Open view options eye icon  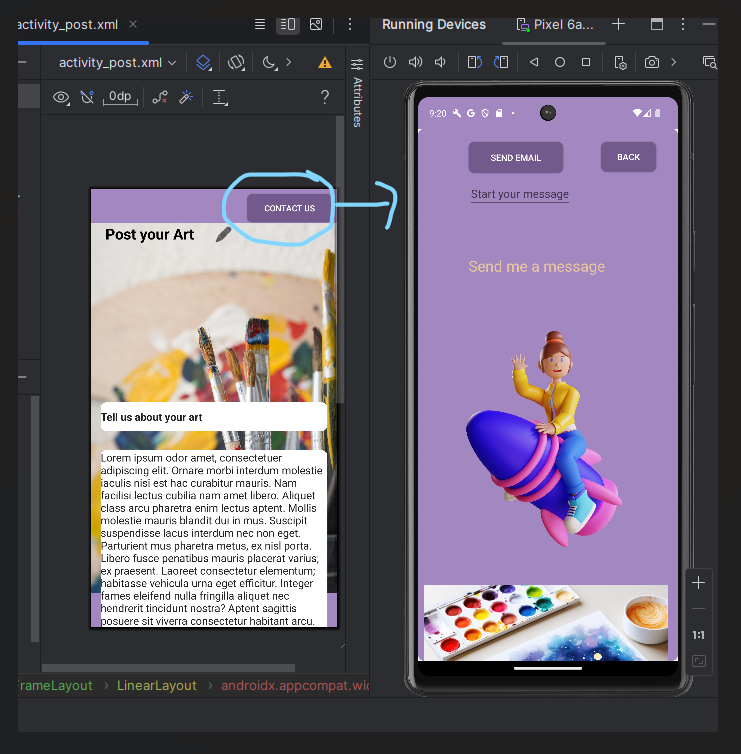[61, 97]
